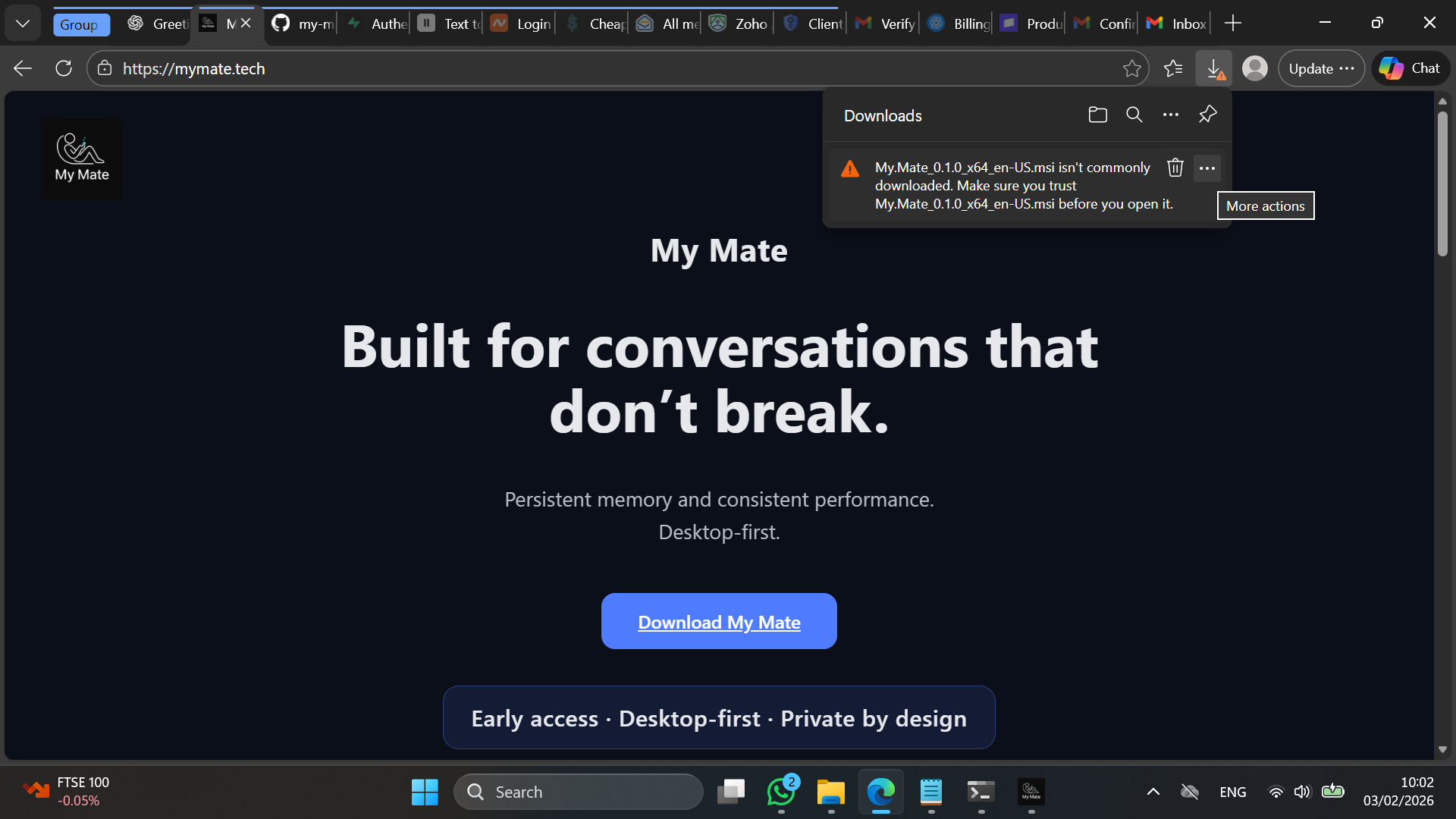This screenshot has width=1456, height=819.
Task: Open WhatsApp from the taskbar
Action: (x=780, y=792)
